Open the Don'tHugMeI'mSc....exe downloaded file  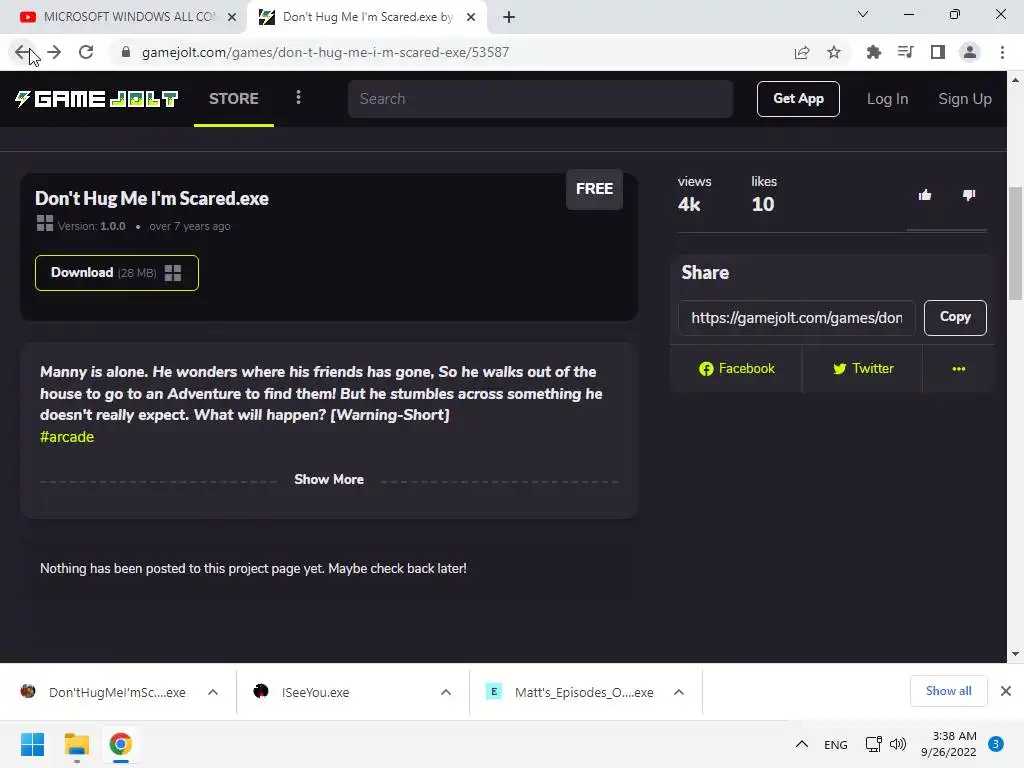coord(103,692)
